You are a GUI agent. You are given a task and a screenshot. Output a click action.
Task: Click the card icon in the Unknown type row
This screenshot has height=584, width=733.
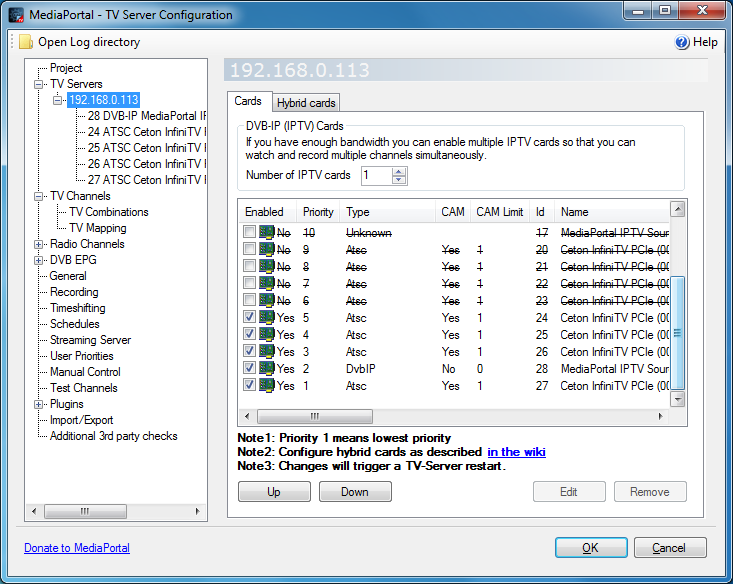266,233
